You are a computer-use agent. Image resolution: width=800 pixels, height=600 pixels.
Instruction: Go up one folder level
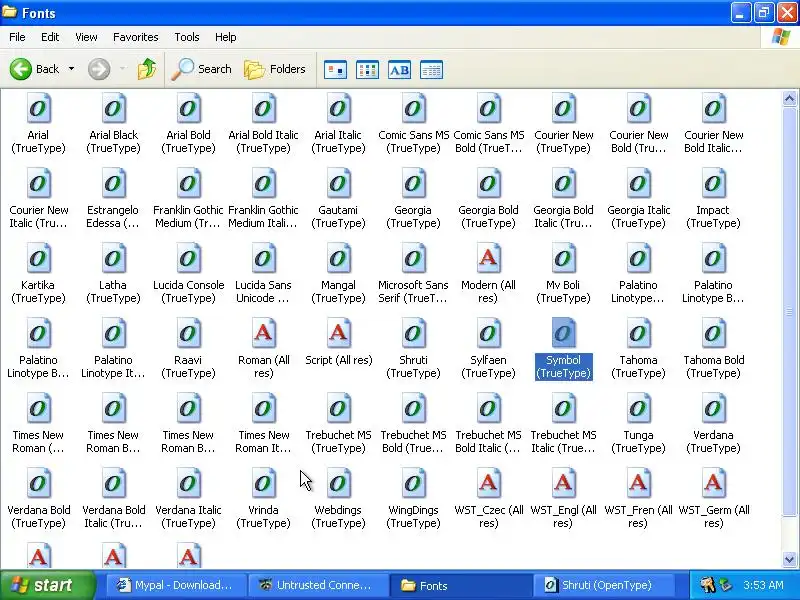click(147, 69)
